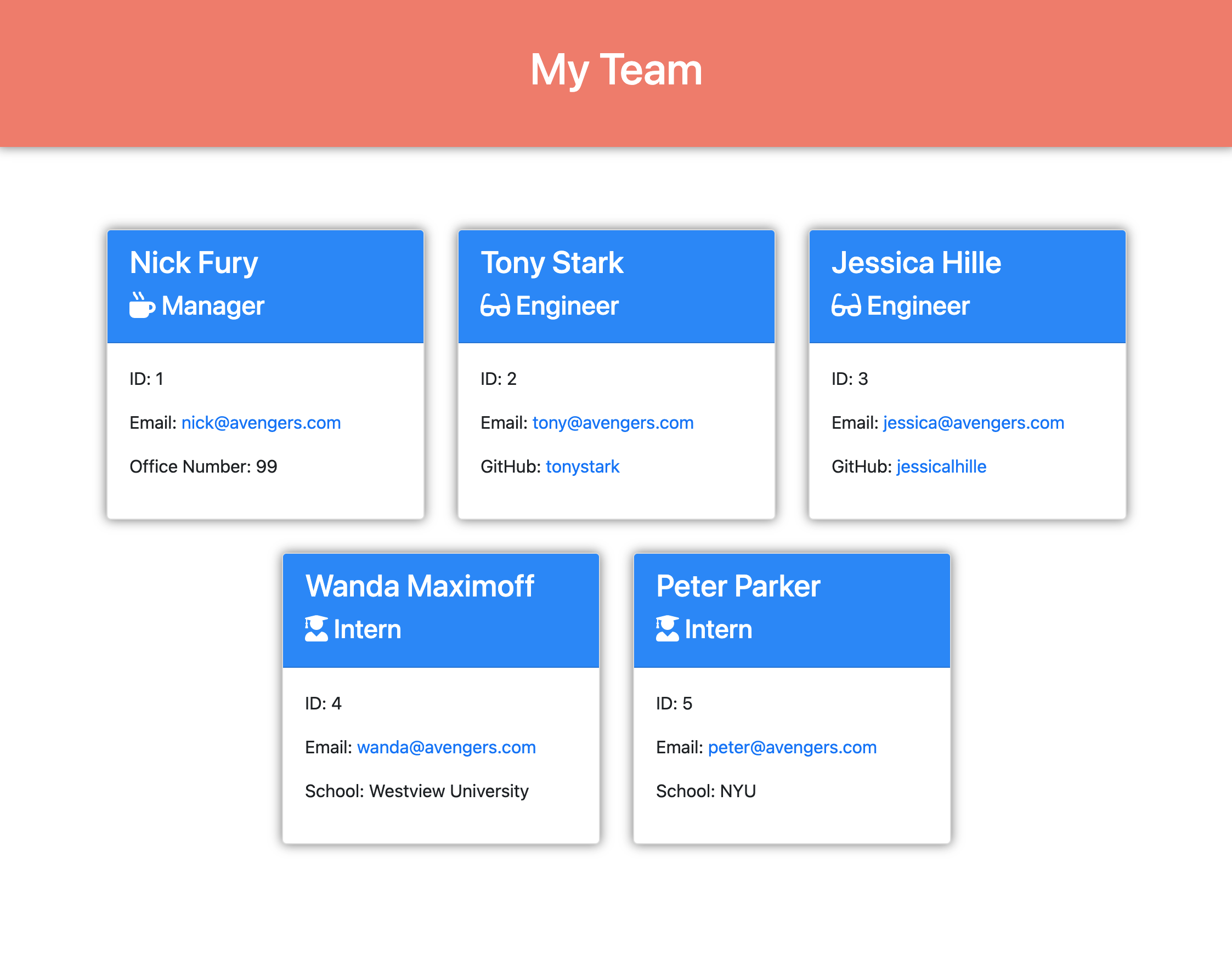Image resolution: width=1232 pixels, height=977 pixels.
Task: Click the Peter Parker card header
Action: click(791, 586)
